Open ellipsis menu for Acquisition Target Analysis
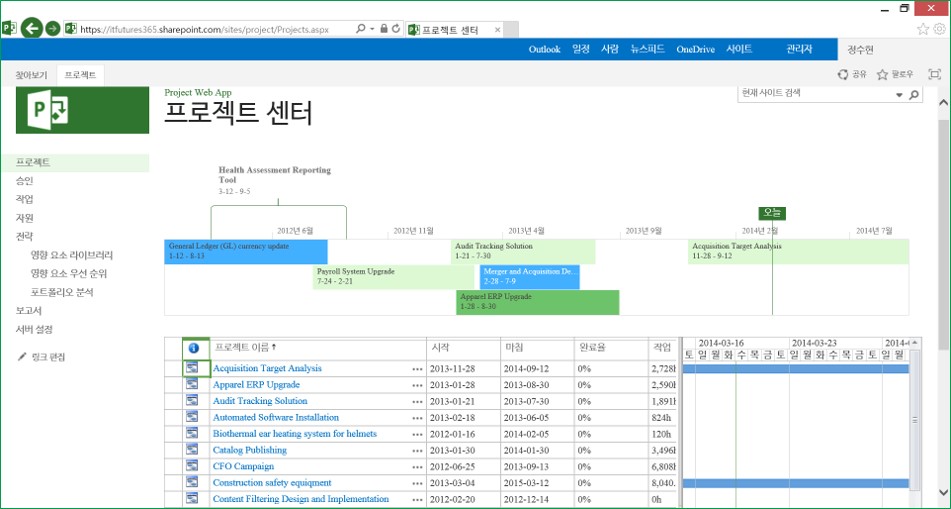The image size is (951, 509). pos(417,369)
